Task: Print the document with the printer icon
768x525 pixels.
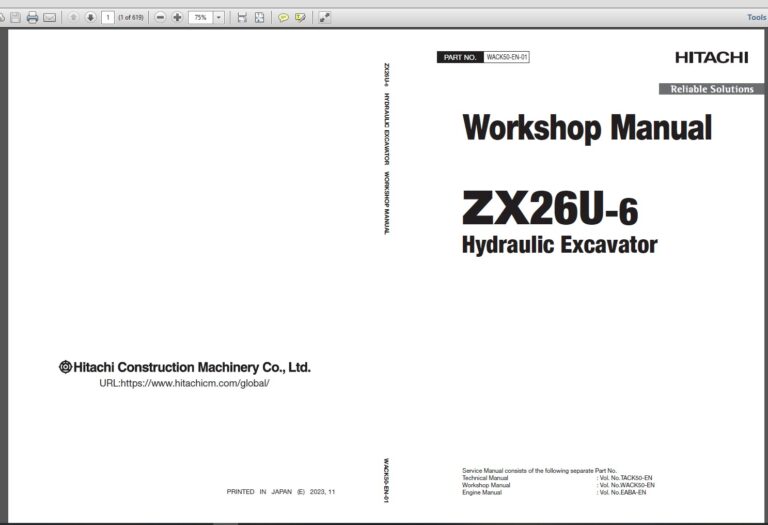Action: click(x=32, y=18)
